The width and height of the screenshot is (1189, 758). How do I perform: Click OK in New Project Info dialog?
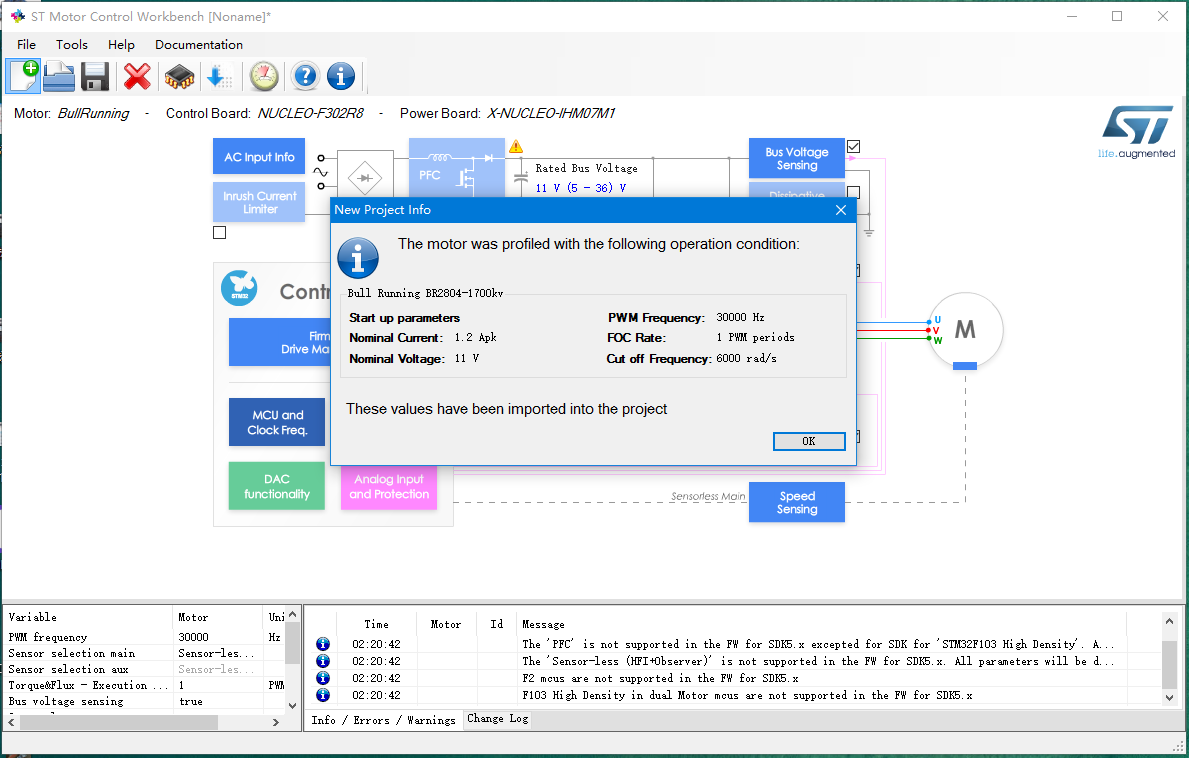pos(809,441)
